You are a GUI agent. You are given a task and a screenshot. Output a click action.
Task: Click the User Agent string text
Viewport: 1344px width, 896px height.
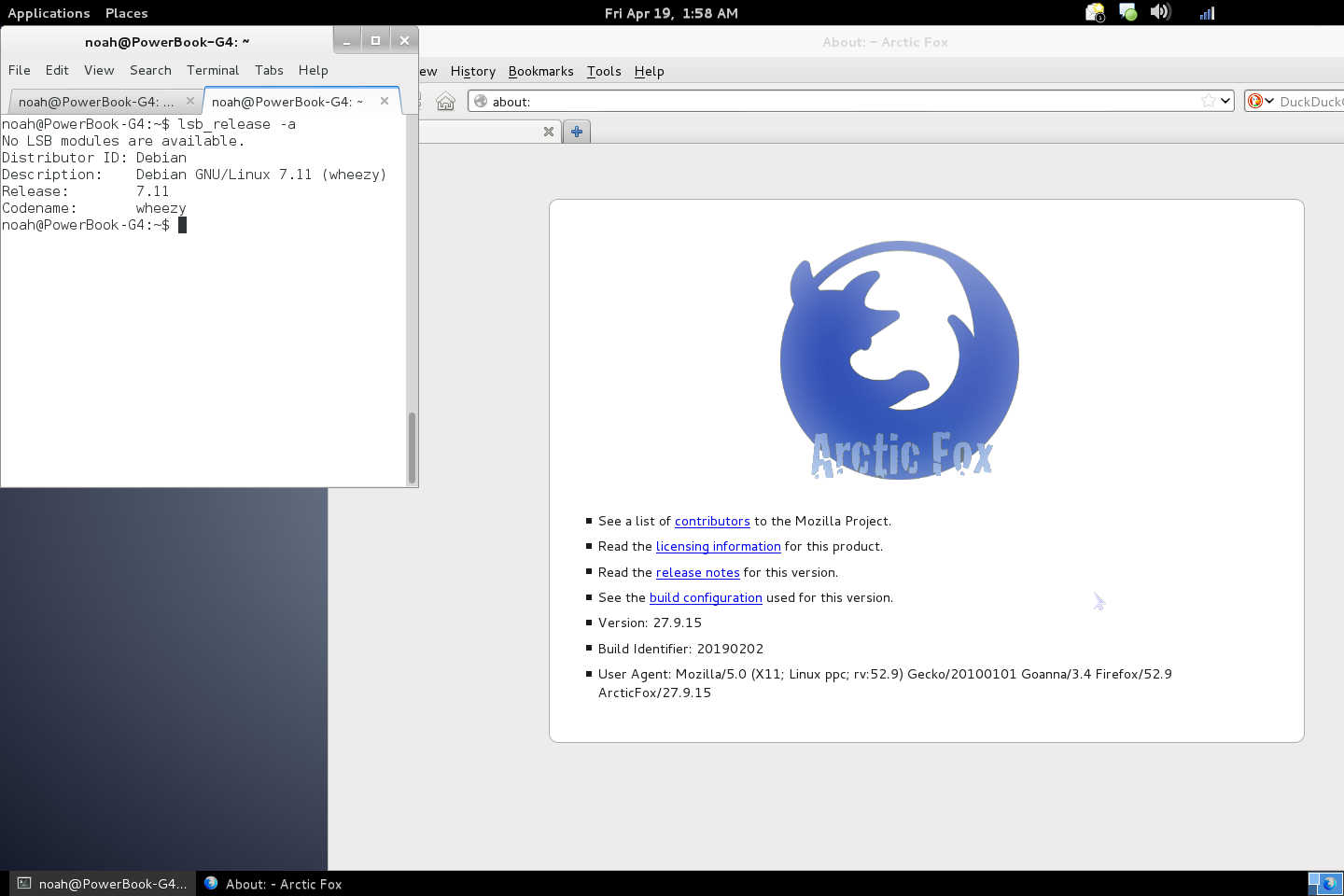(x=885, y=683)
